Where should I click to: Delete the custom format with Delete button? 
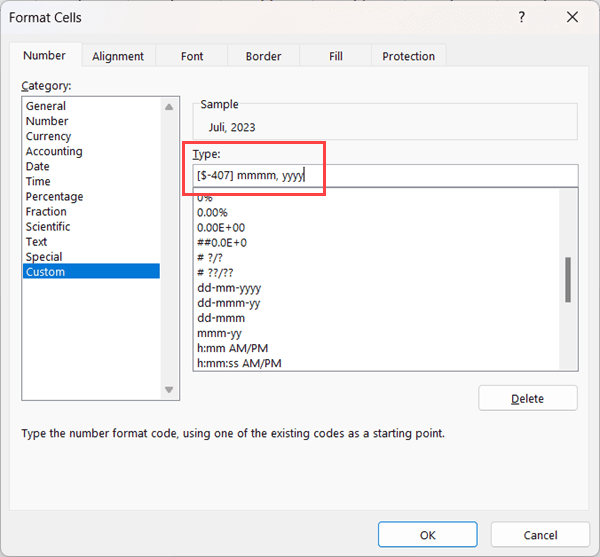[x=527, y=398]
